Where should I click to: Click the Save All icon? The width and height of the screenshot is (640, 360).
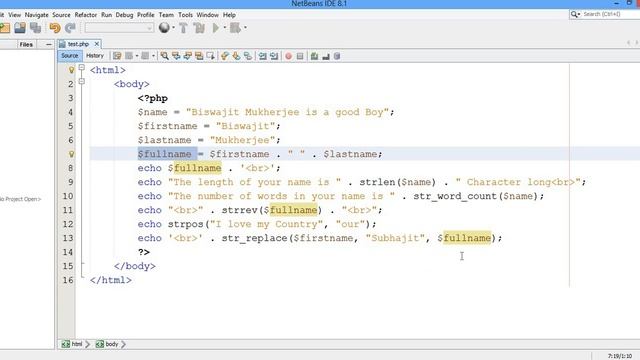pyautogui.click(x=36, y=28)
